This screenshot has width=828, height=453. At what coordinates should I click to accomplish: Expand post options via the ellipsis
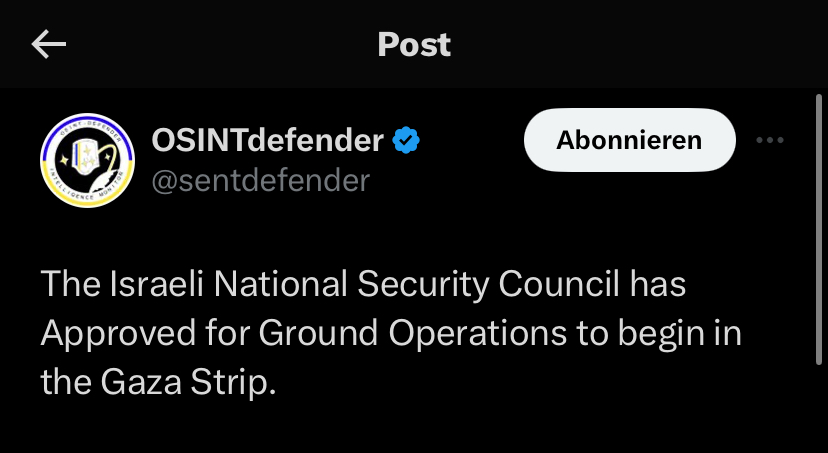769,141
